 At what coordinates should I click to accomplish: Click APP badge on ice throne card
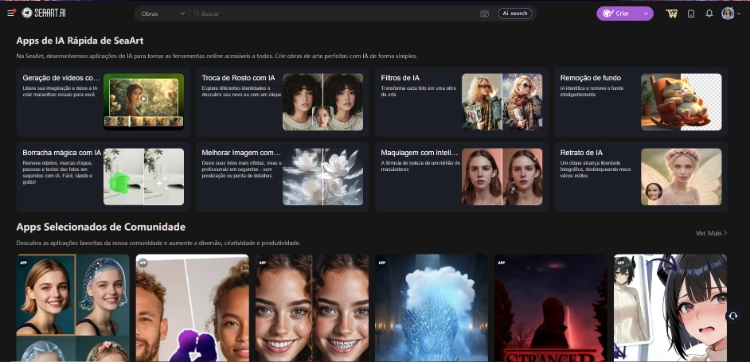pyautogui.click(x=382, y=263)
